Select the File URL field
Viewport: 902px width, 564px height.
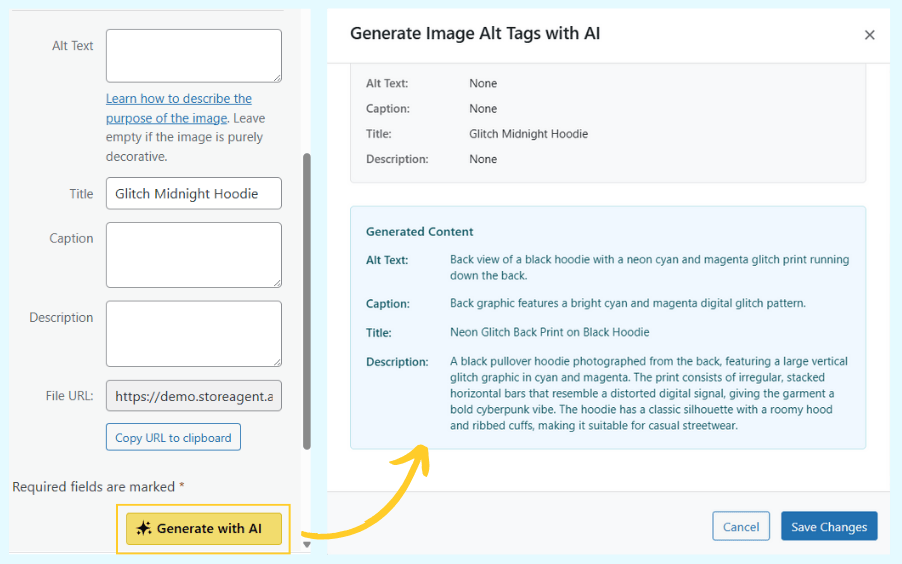click(x=193, y=396)
